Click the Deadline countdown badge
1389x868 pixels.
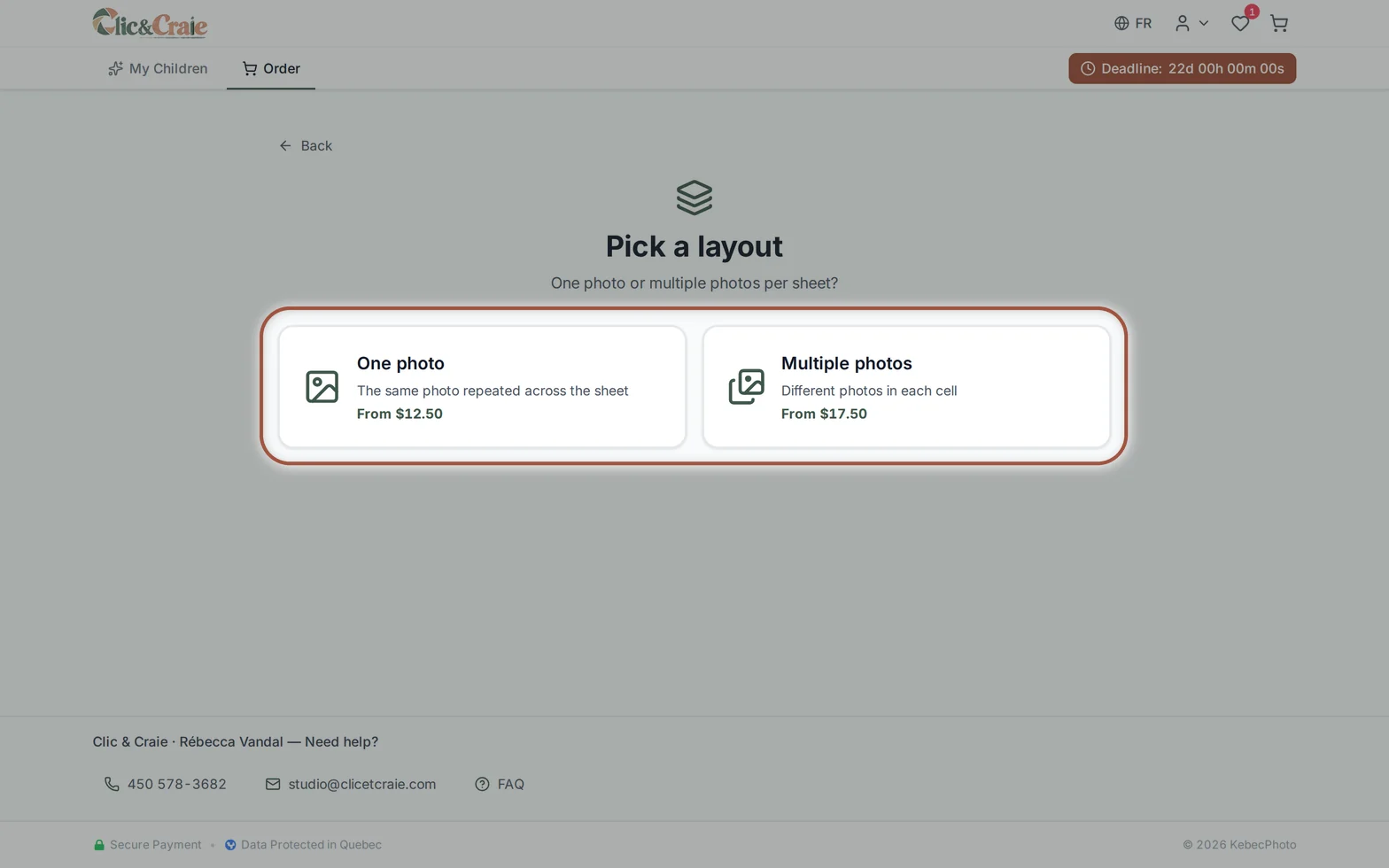(x=1182, y=68)
